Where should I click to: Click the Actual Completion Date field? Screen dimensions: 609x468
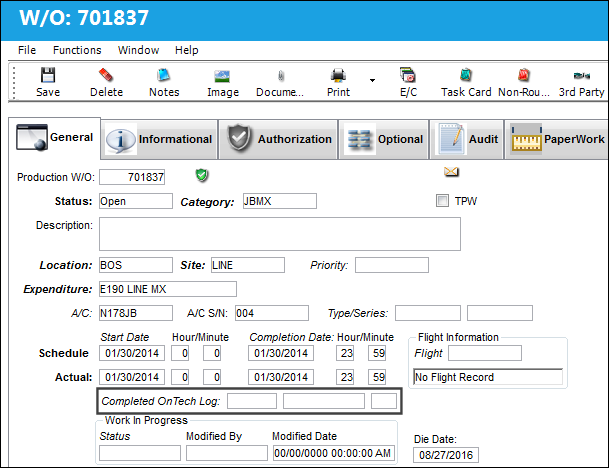[281, 377]
